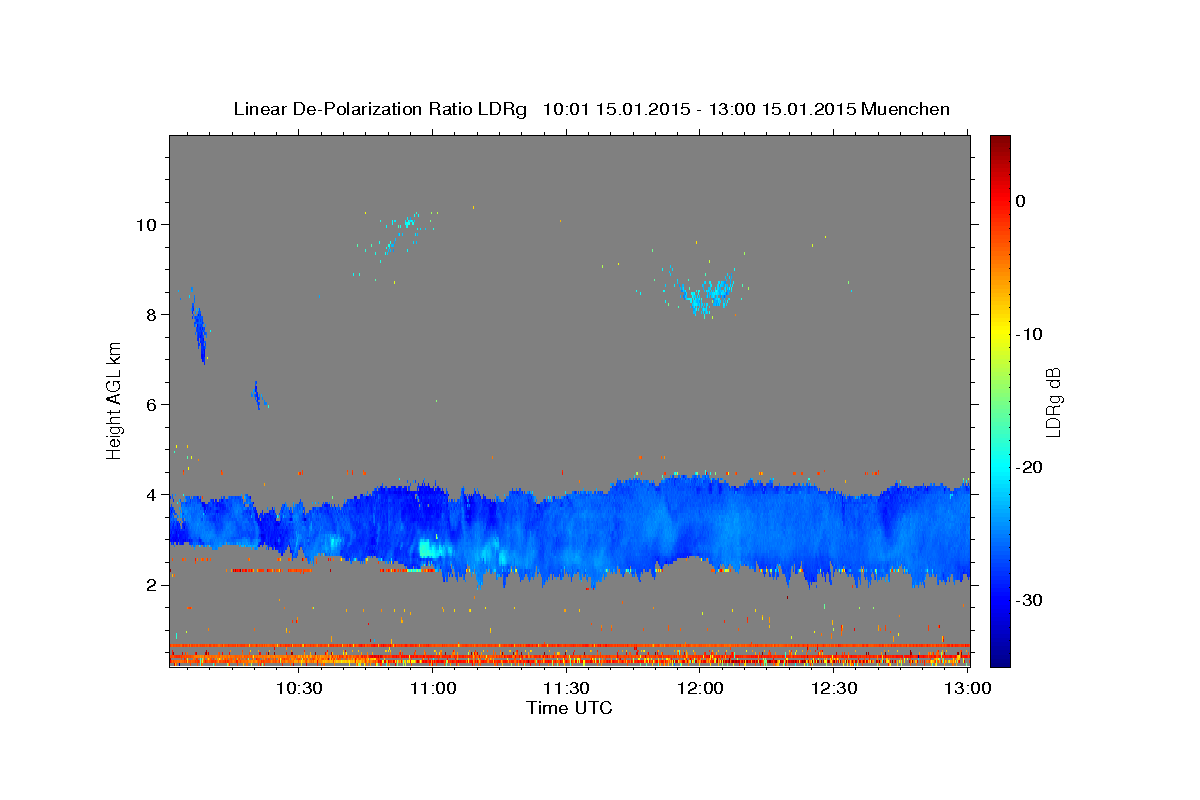Click the height axis label 10

point(148,224)
